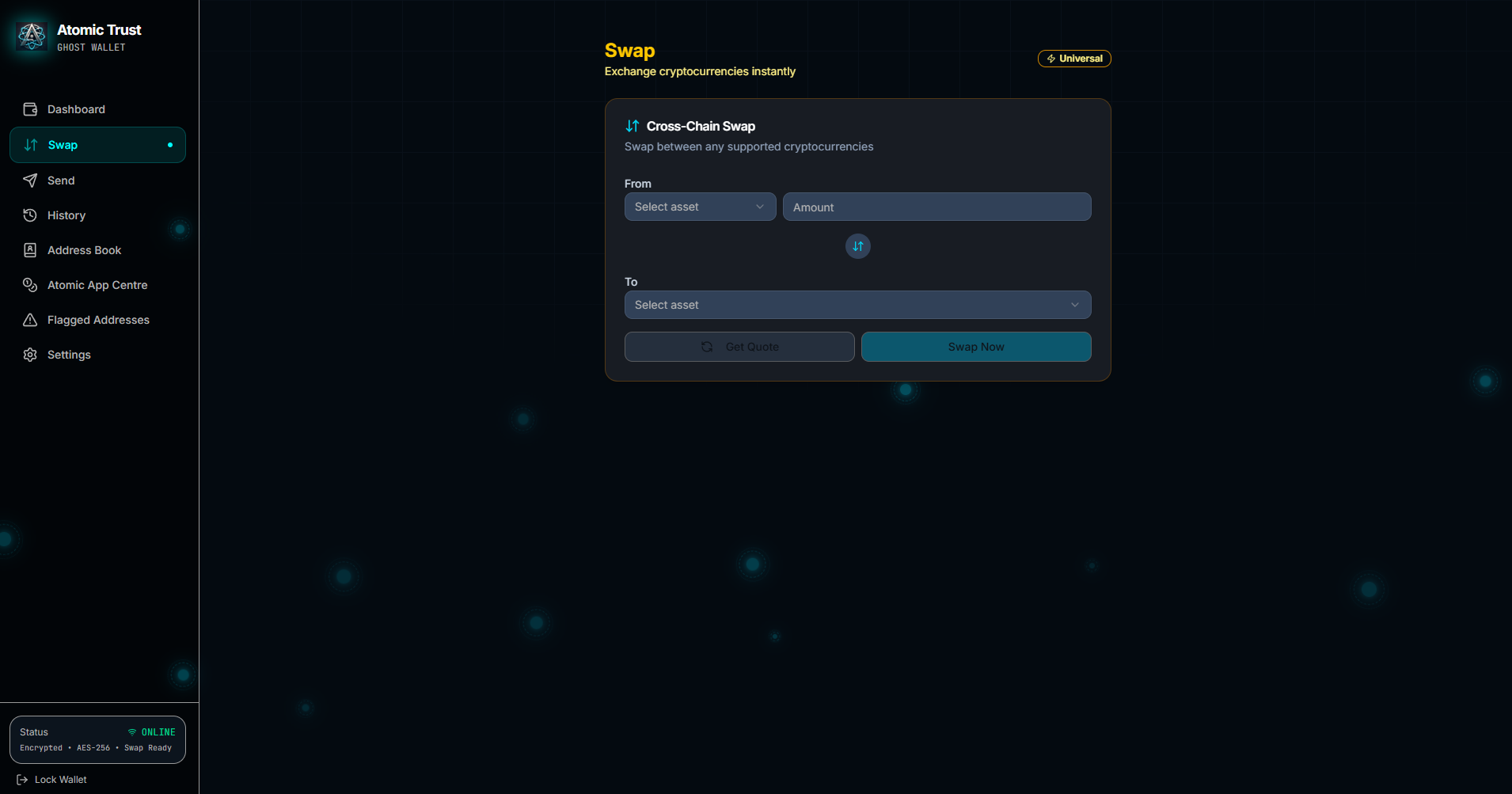Screen dimensions: 1512x794
Task: Open Atomic App Centre
Action: click(x=97, y=285)
